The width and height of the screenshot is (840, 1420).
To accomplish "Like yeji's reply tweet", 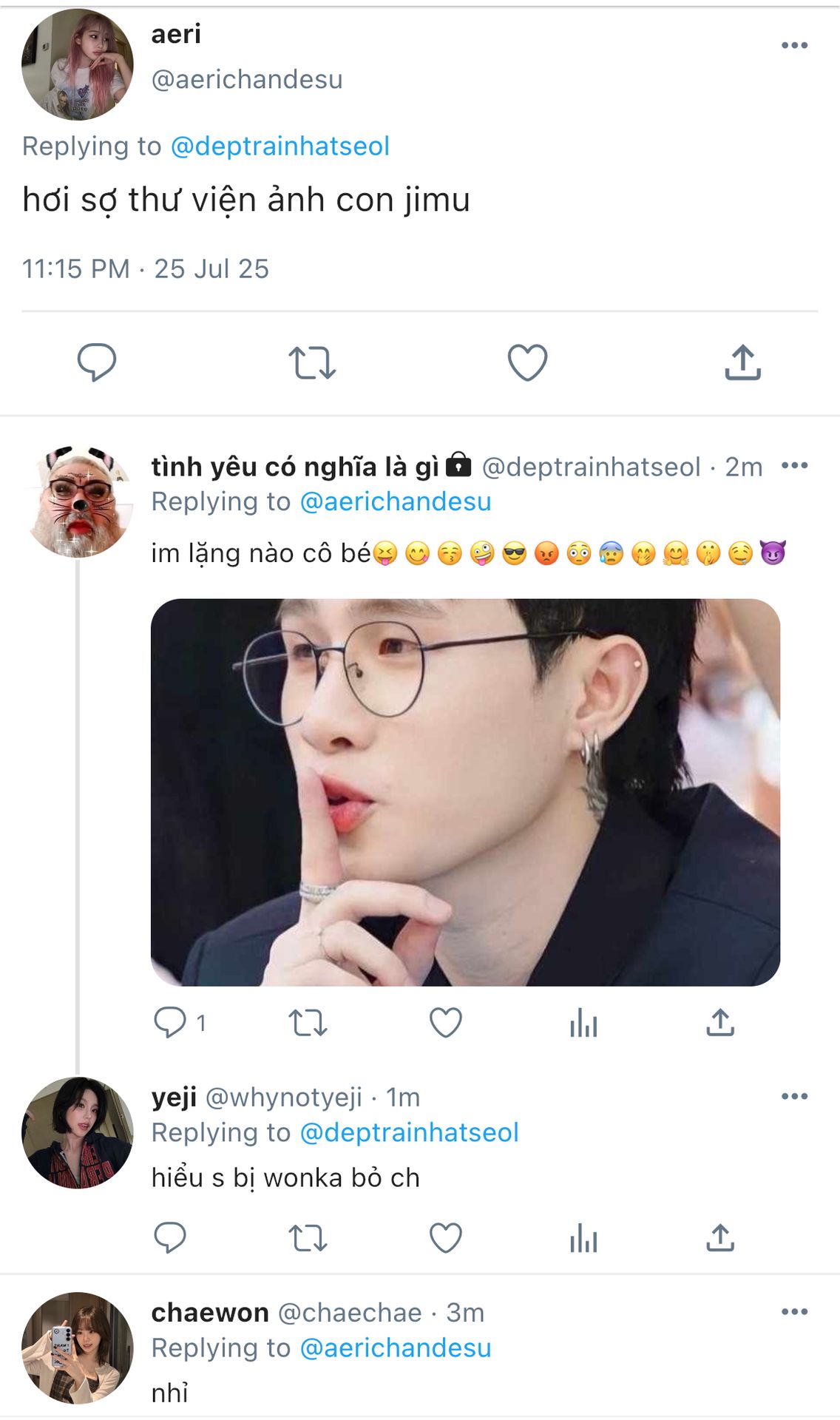I will pos(446,1238).
